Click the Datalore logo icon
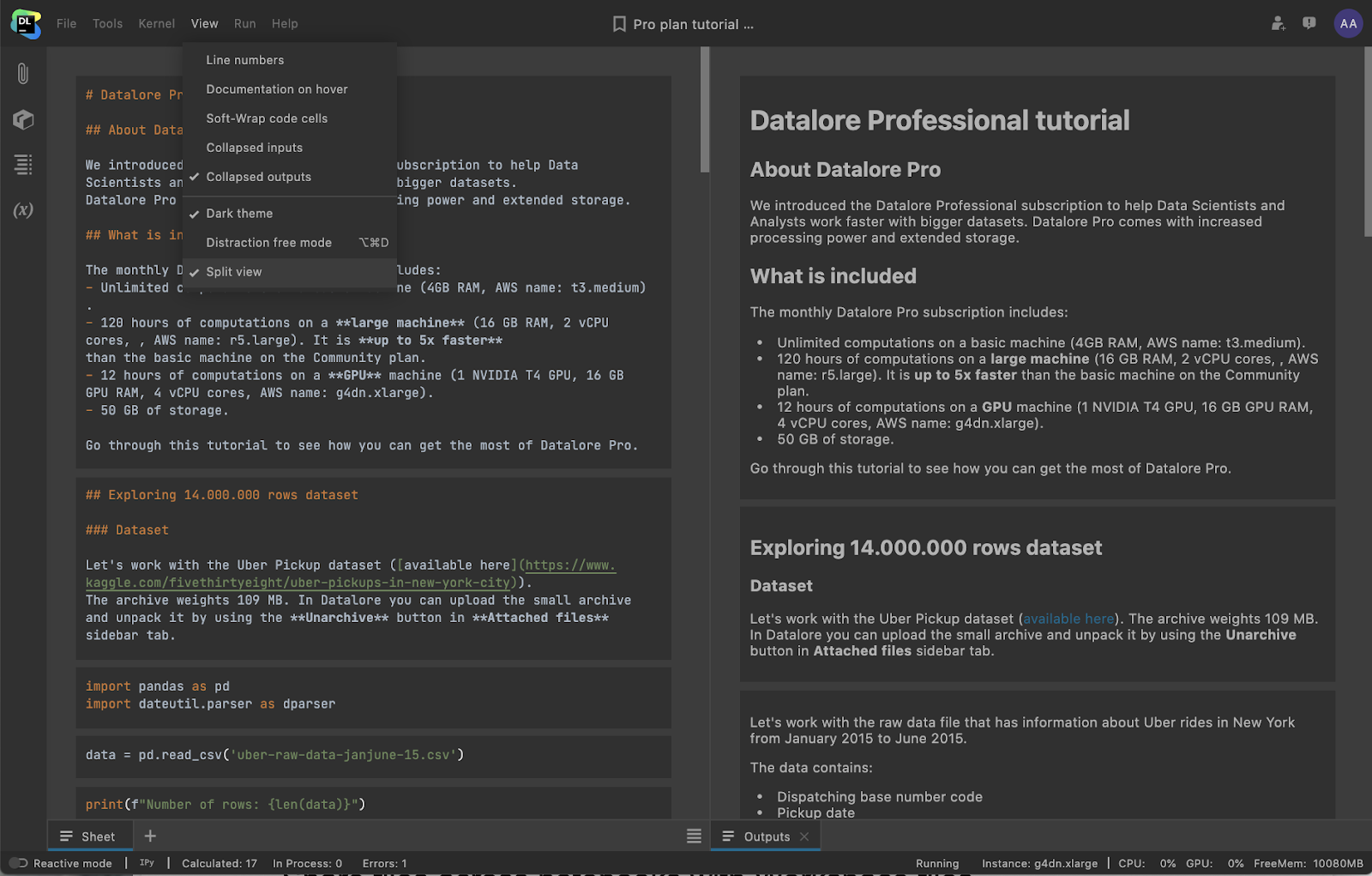The height and width of the screenshot is (876, 1372). coord(26,24)
